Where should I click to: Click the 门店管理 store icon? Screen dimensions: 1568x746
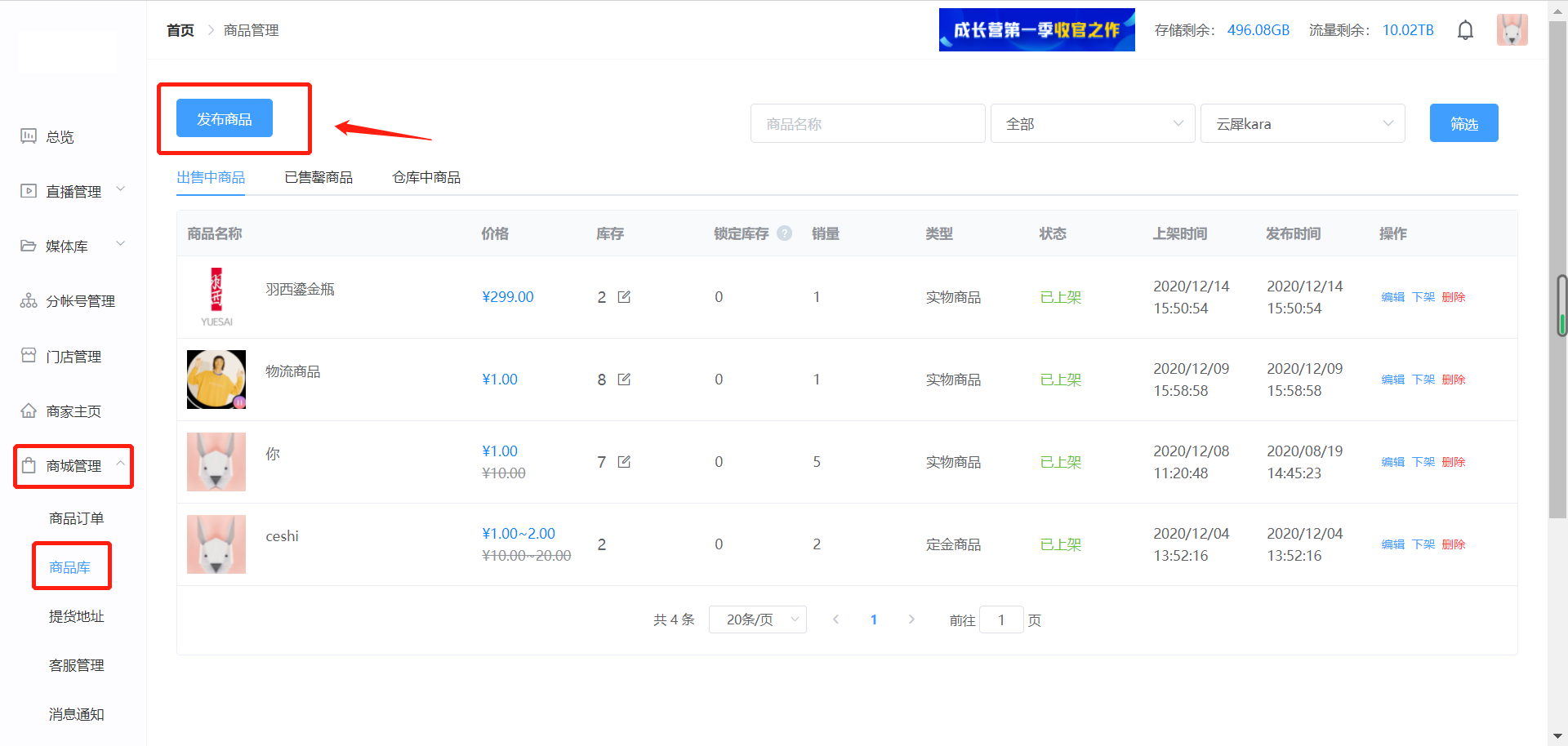(x=29, y=356)
